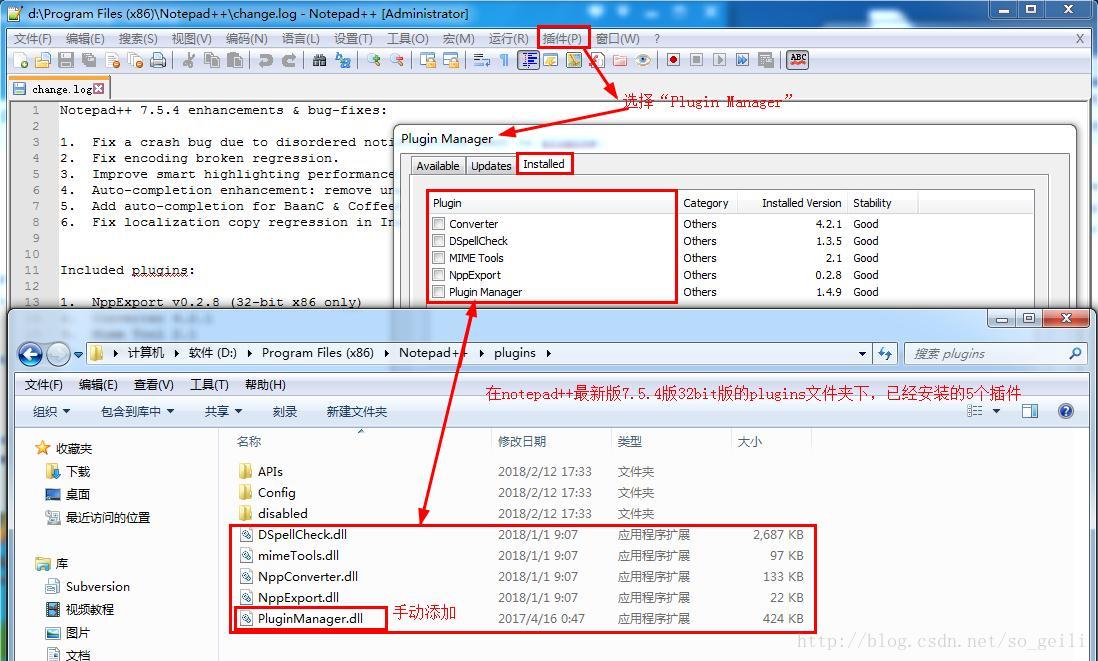Viewport: 1098px width, 661px height.
Task: Click the Redo arrow icon
Action: 289,60
